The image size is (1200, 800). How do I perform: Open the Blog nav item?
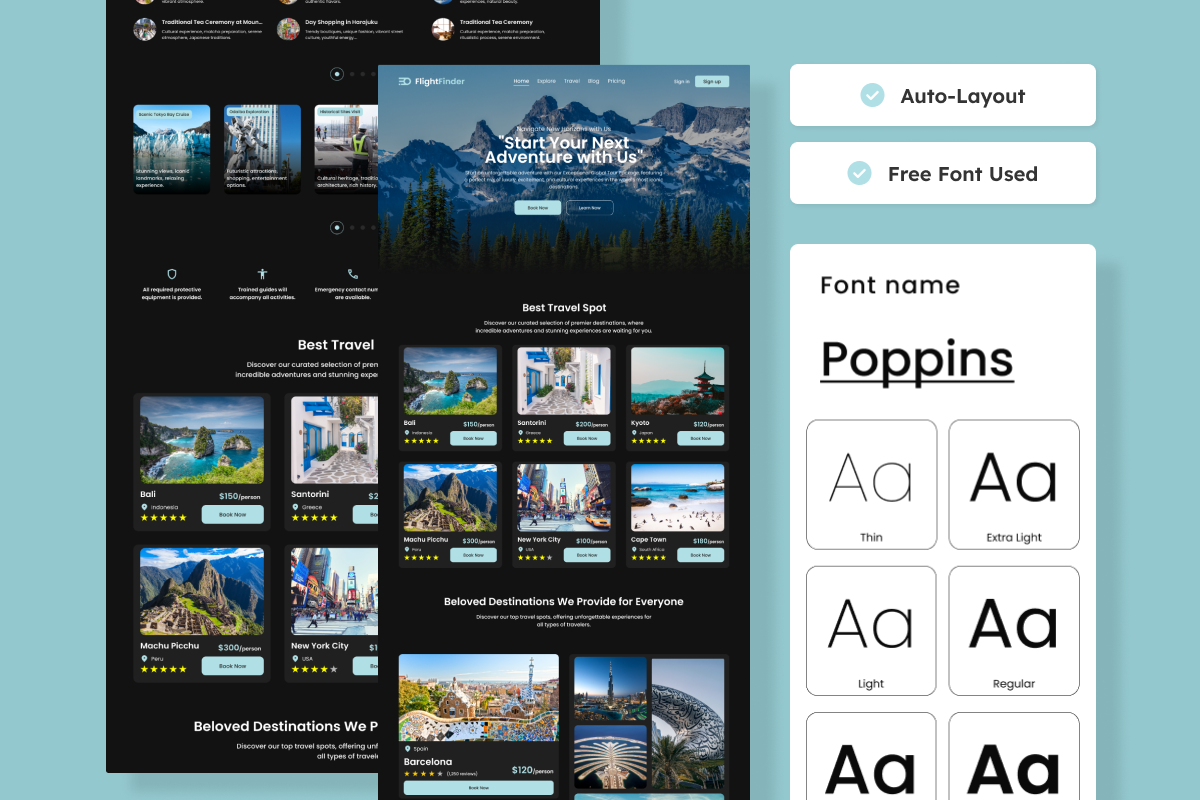click(x=594, y=81)
